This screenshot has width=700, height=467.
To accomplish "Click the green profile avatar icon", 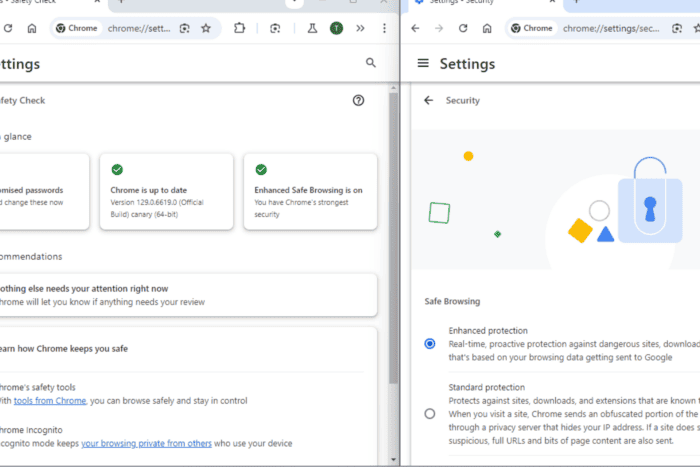I will (x=336, y=28).
